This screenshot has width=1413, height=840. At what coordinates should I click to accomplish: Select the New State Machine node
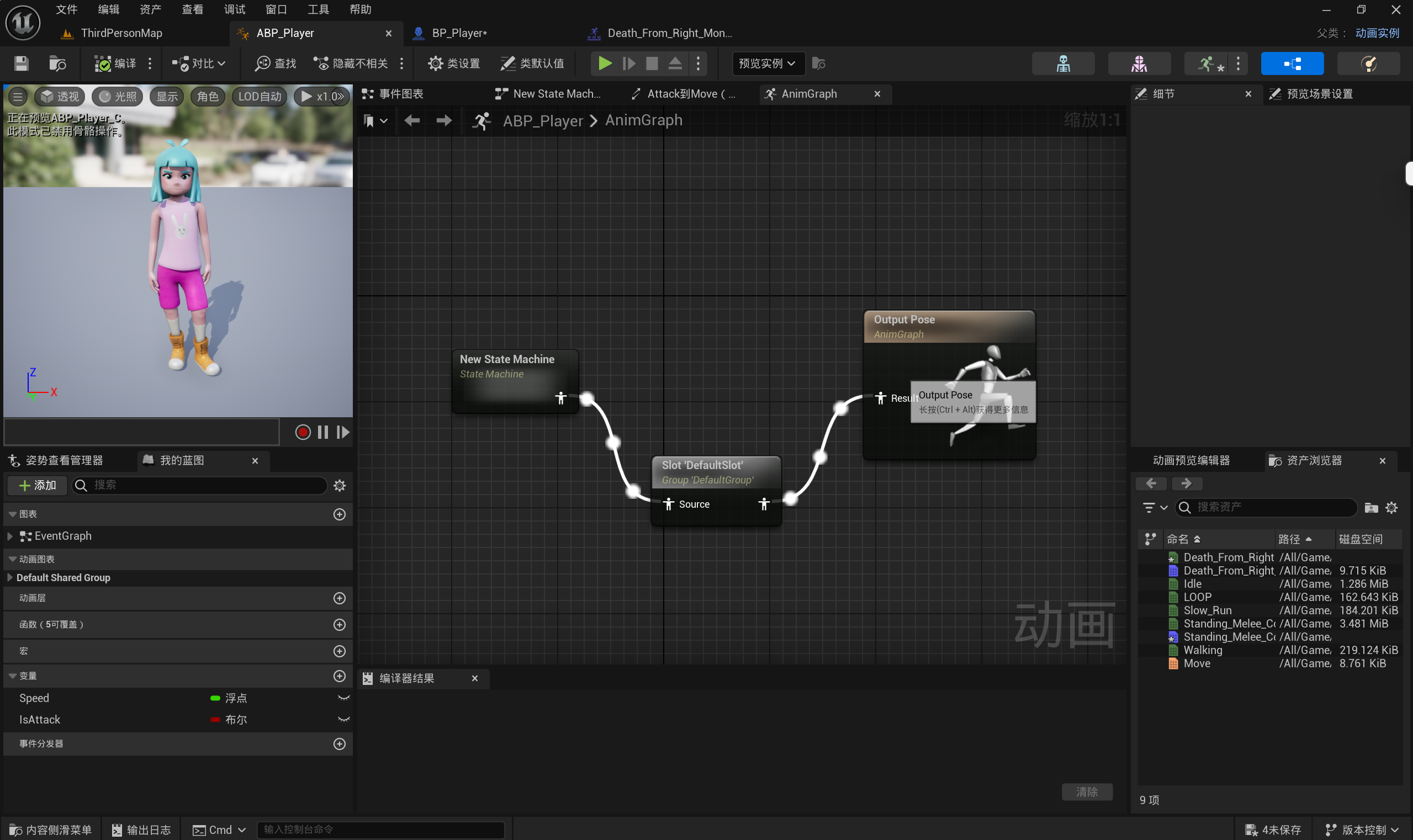tap(515, 380)
